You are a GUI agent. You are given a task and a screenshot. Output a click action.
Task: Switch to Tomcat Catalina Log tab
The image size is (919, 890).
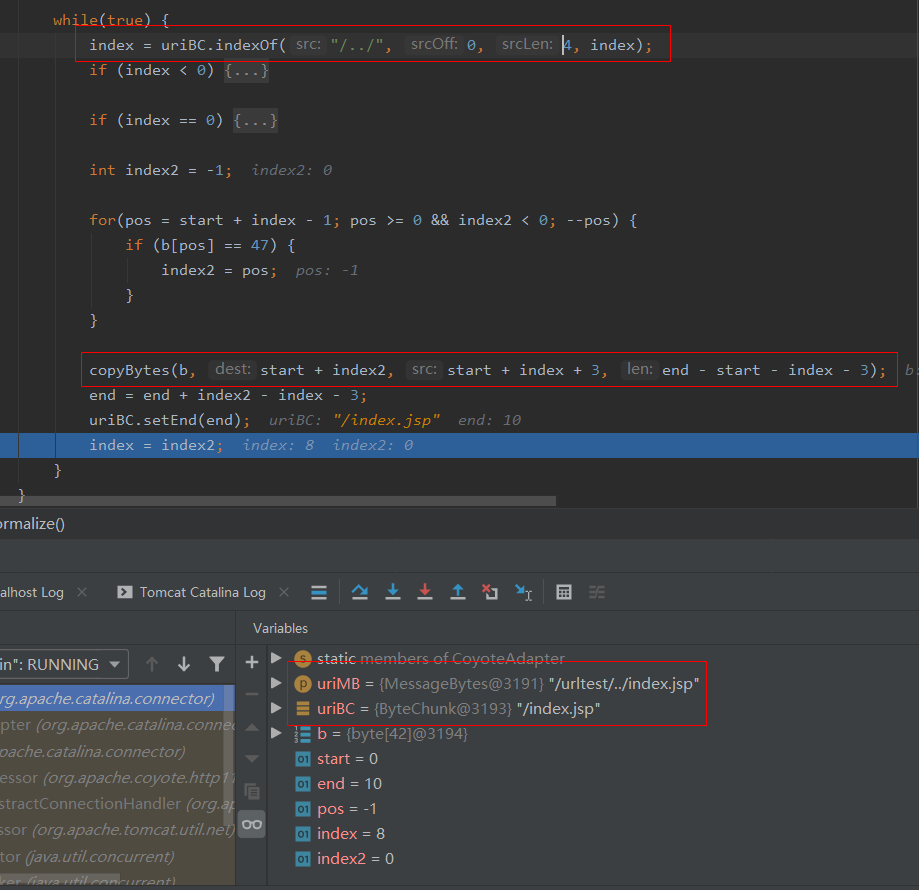(x=202, y=592)
